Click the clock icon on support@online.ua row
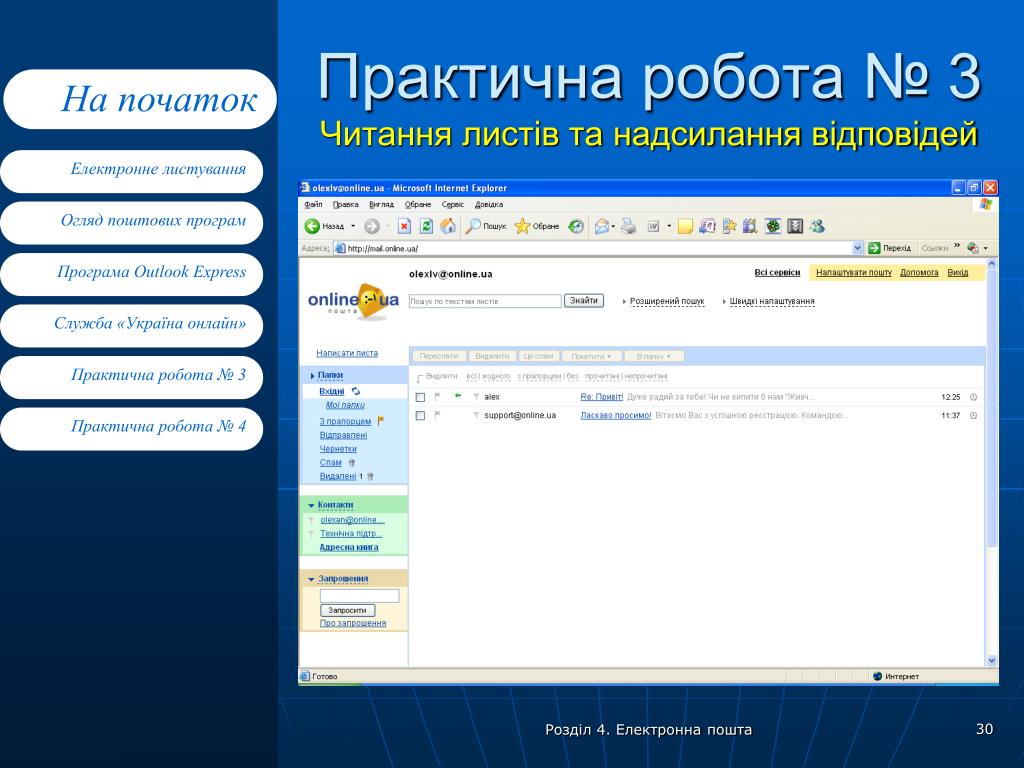1024x768 pixels. pyautogui.click(x=973, y=415)
